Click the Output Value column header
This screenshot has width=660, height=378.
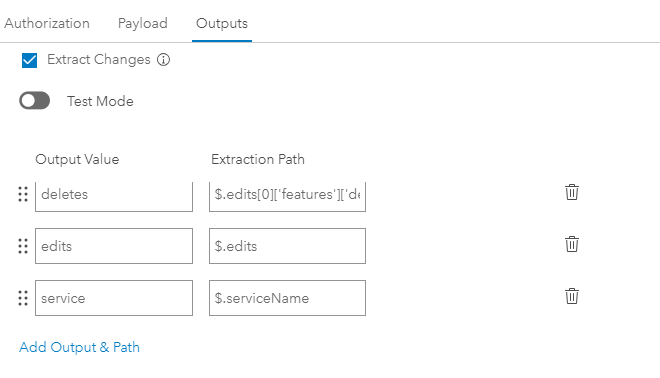tap(77, 160)
